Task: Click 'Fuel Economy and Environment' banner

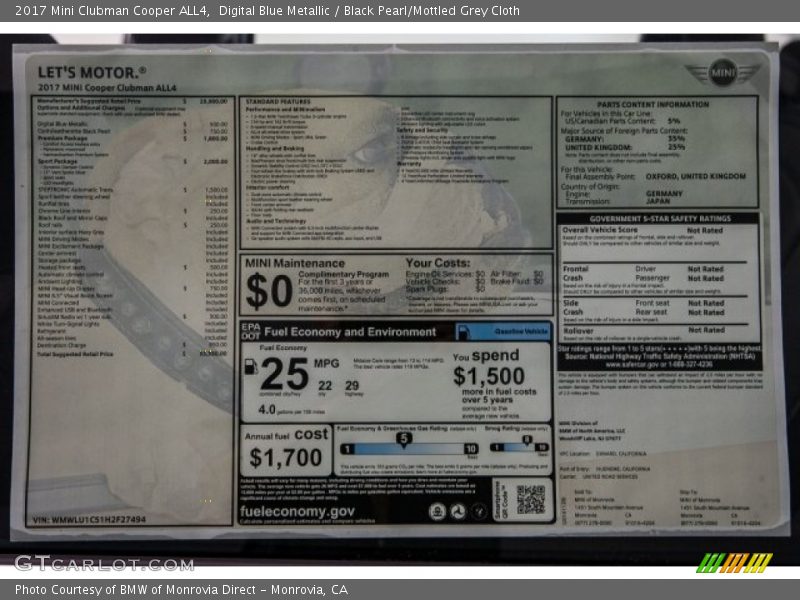Action: [350, 332]
